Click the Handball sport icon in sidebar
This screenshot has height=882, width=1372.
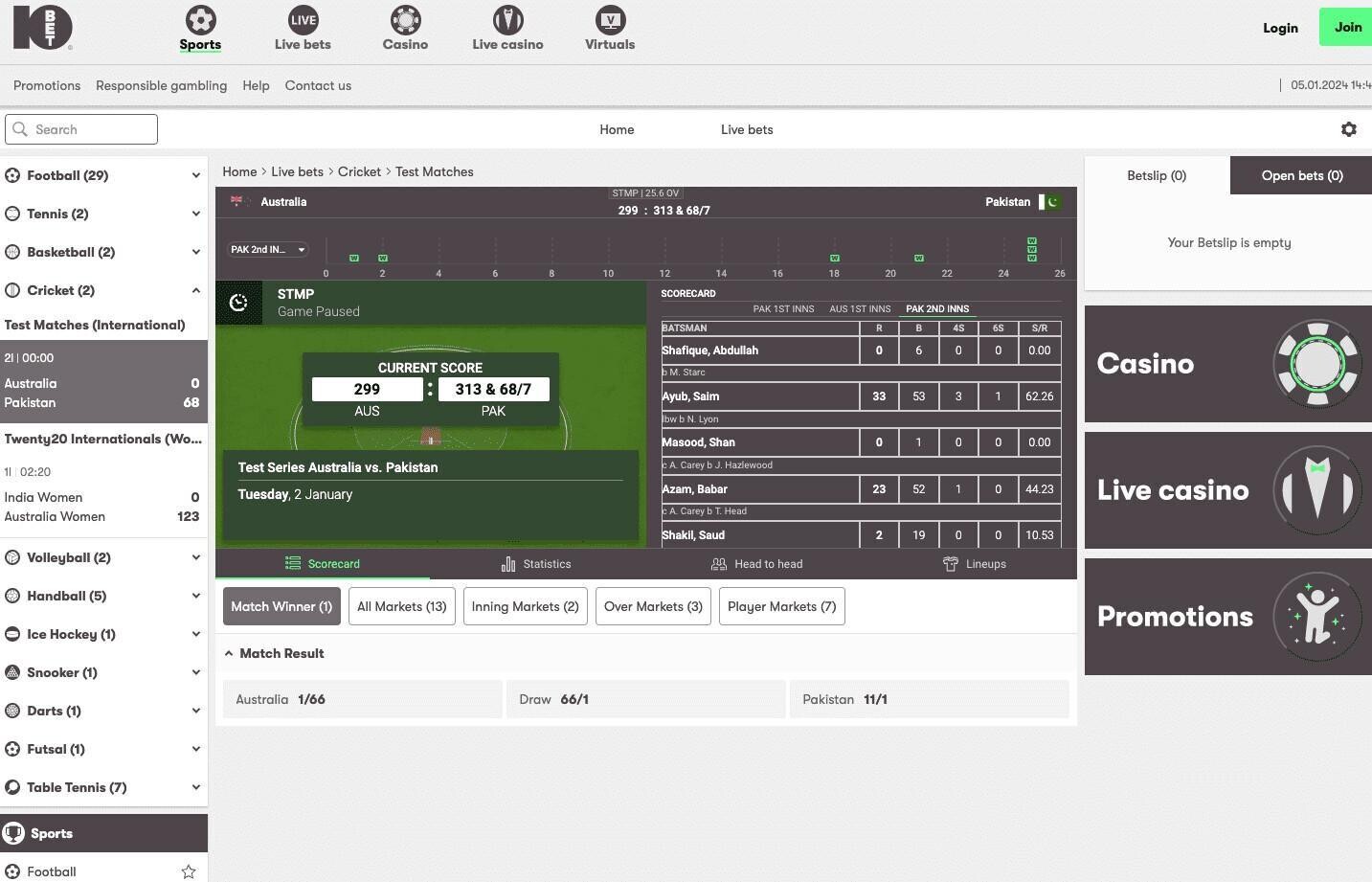point(12,596)
